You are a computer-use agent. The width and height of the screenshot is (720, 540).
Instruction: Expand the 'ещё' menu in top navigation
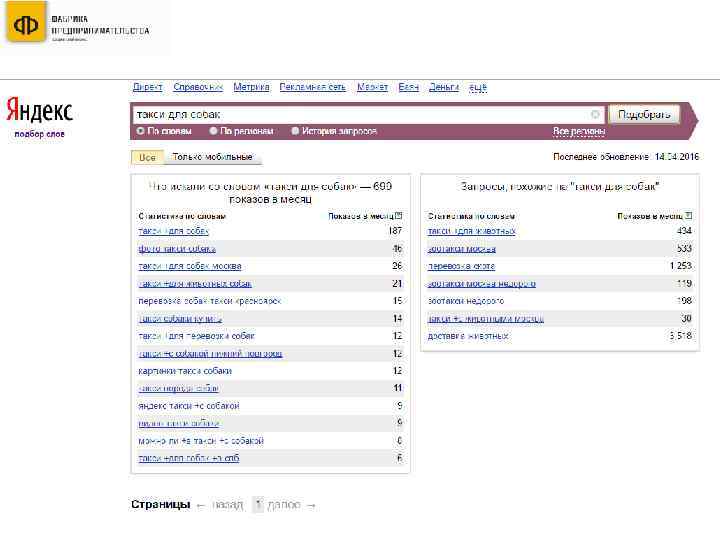click(x=478, y=87)
